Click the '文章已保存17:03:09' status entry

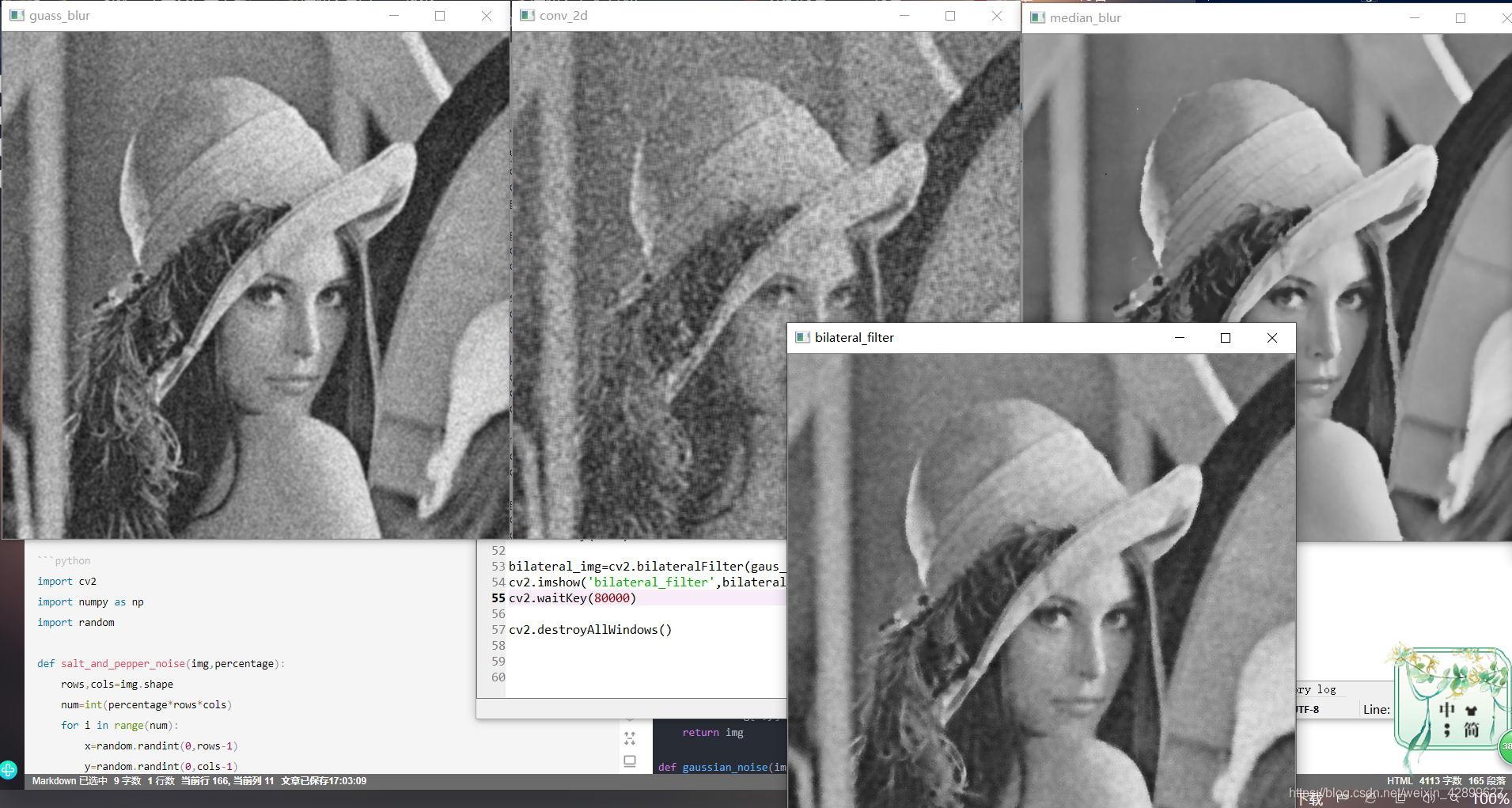pos(324,781)
